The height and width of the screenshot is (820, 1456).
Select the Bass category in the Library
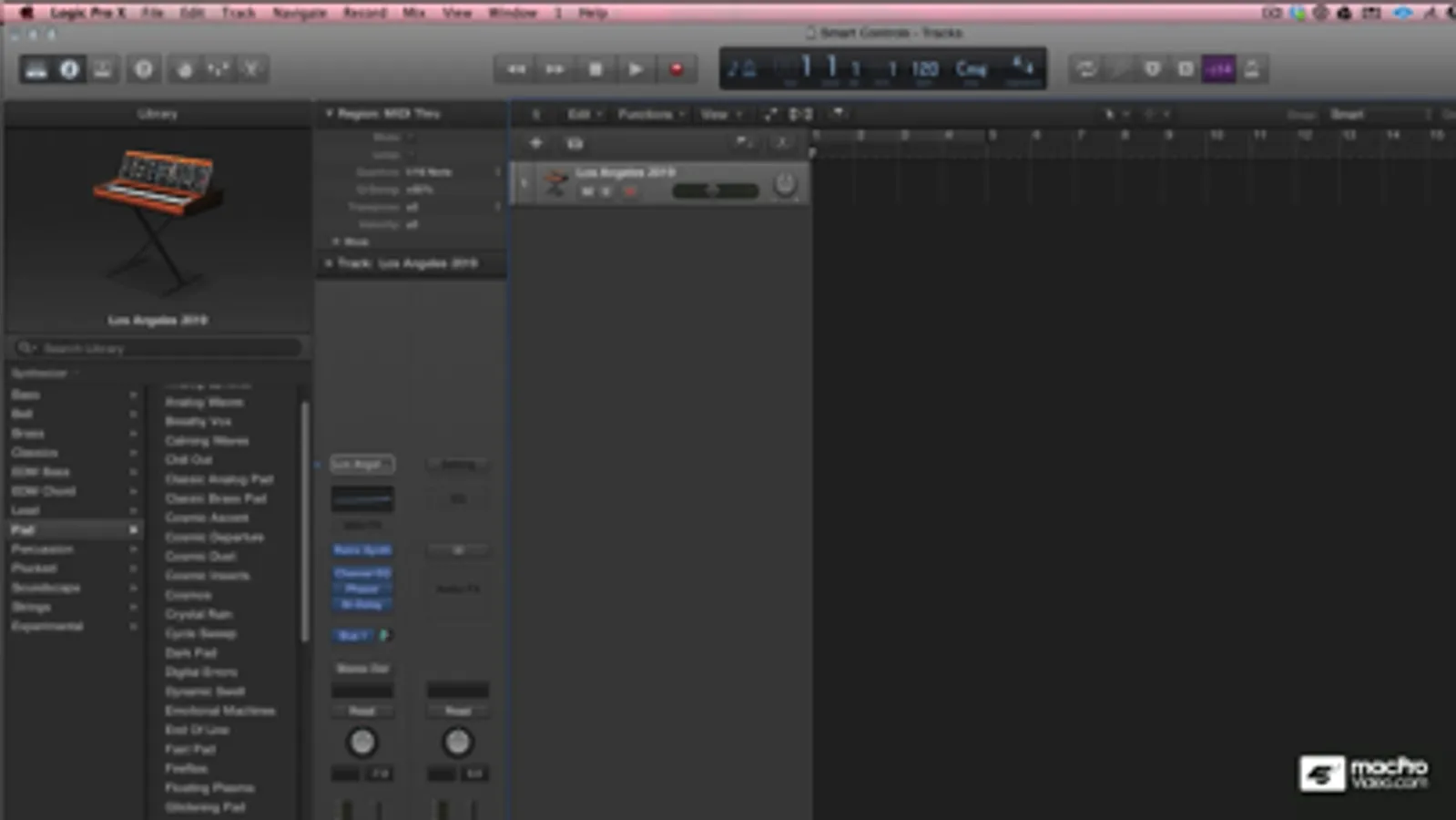[73, 395]
